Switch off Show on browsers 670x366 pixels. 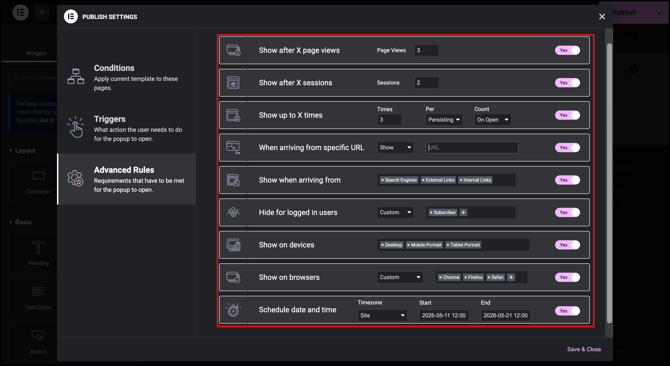pos(567,277)
